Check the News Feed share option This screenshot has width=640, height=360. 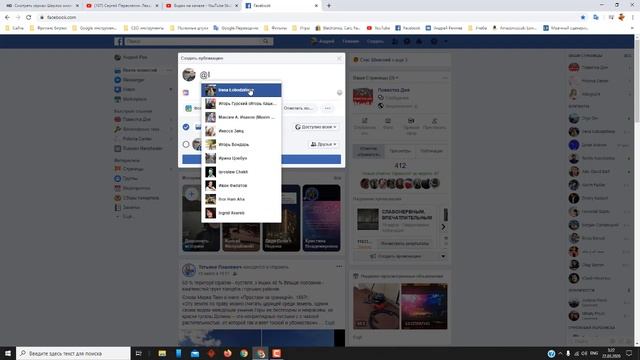click(x=186, y=127)
